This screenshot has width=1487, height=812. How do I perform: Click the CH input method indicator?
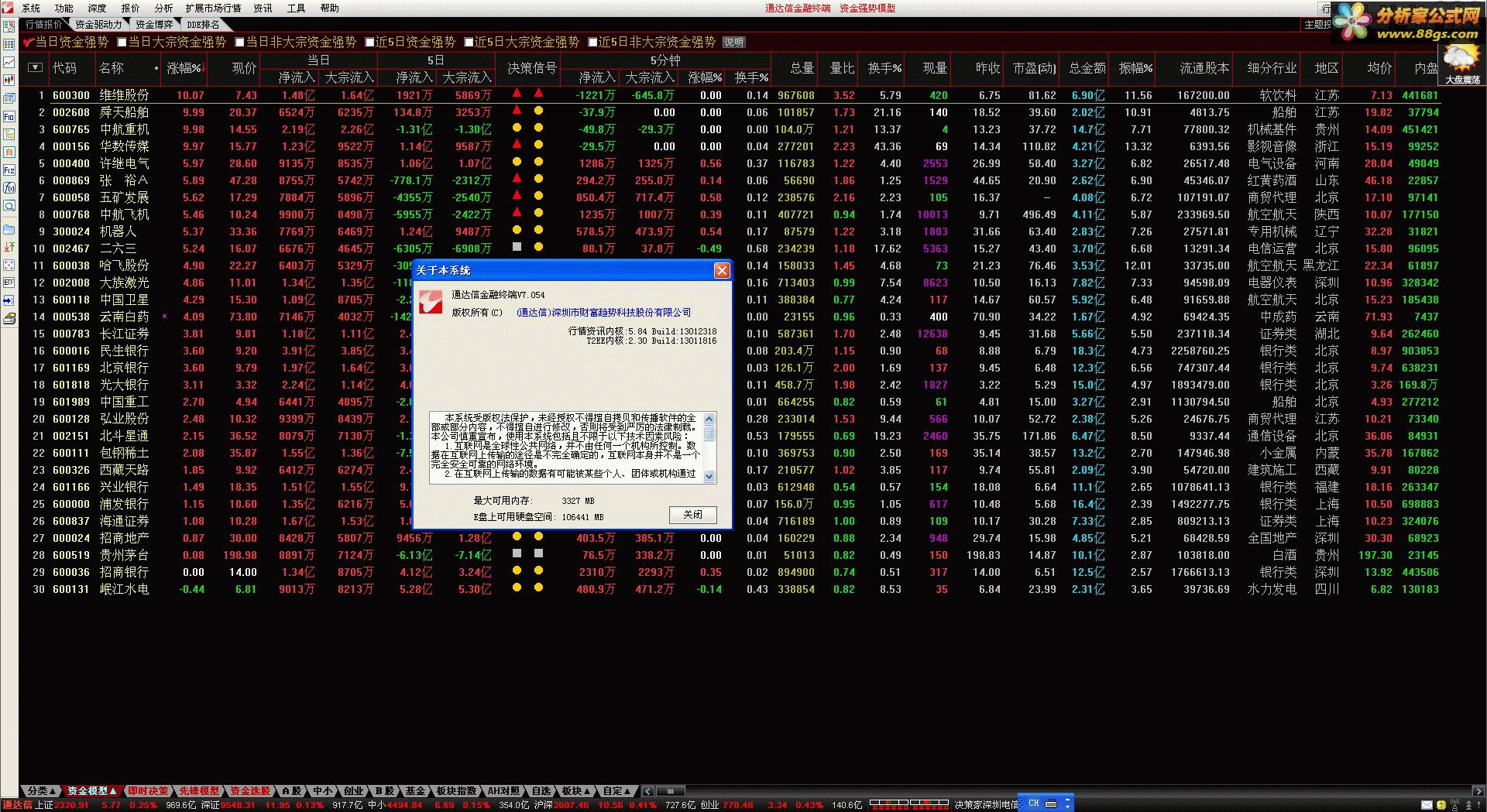(1034, 803)
